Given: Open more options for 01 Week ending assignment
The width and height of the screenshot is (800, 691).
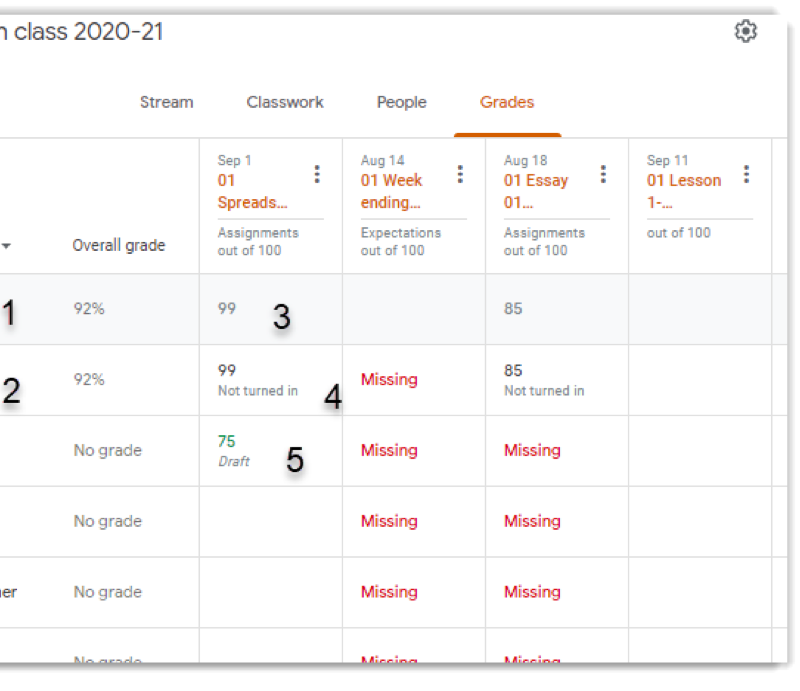Looking at the screenshot, I should pos(460,175).
